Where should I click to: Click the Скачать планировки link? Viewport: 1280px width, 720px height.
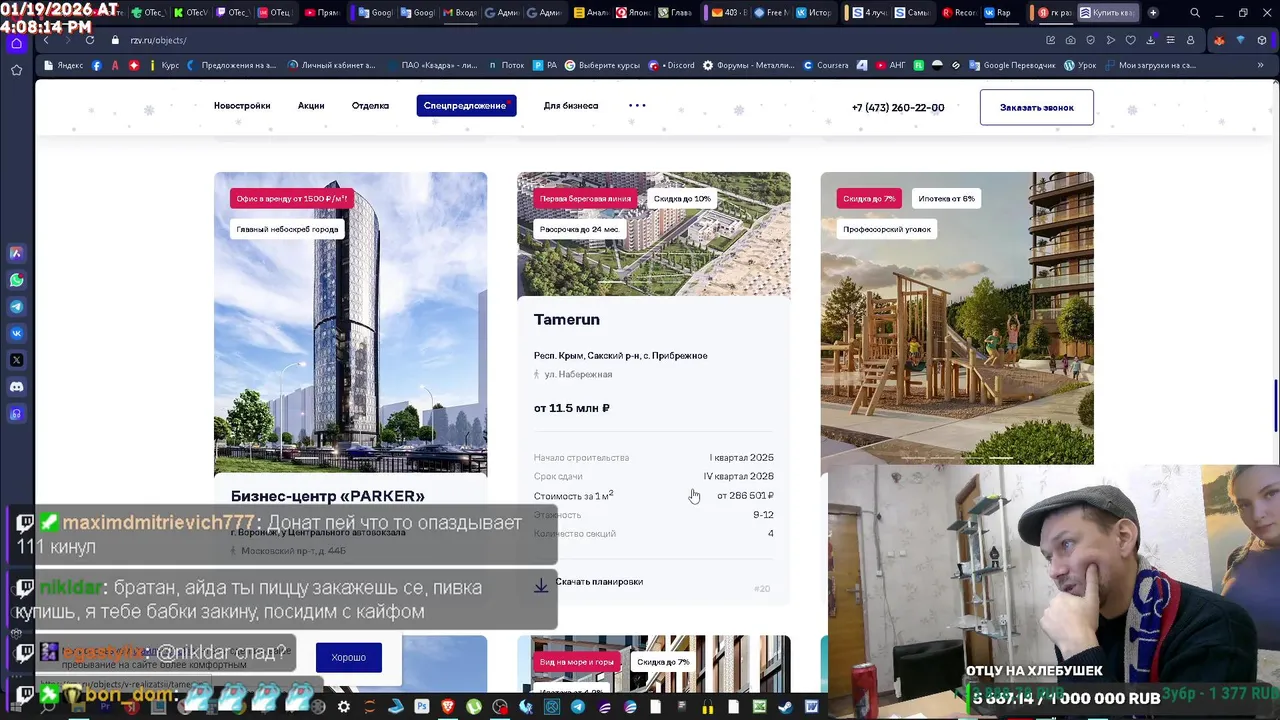pos(599,581)
